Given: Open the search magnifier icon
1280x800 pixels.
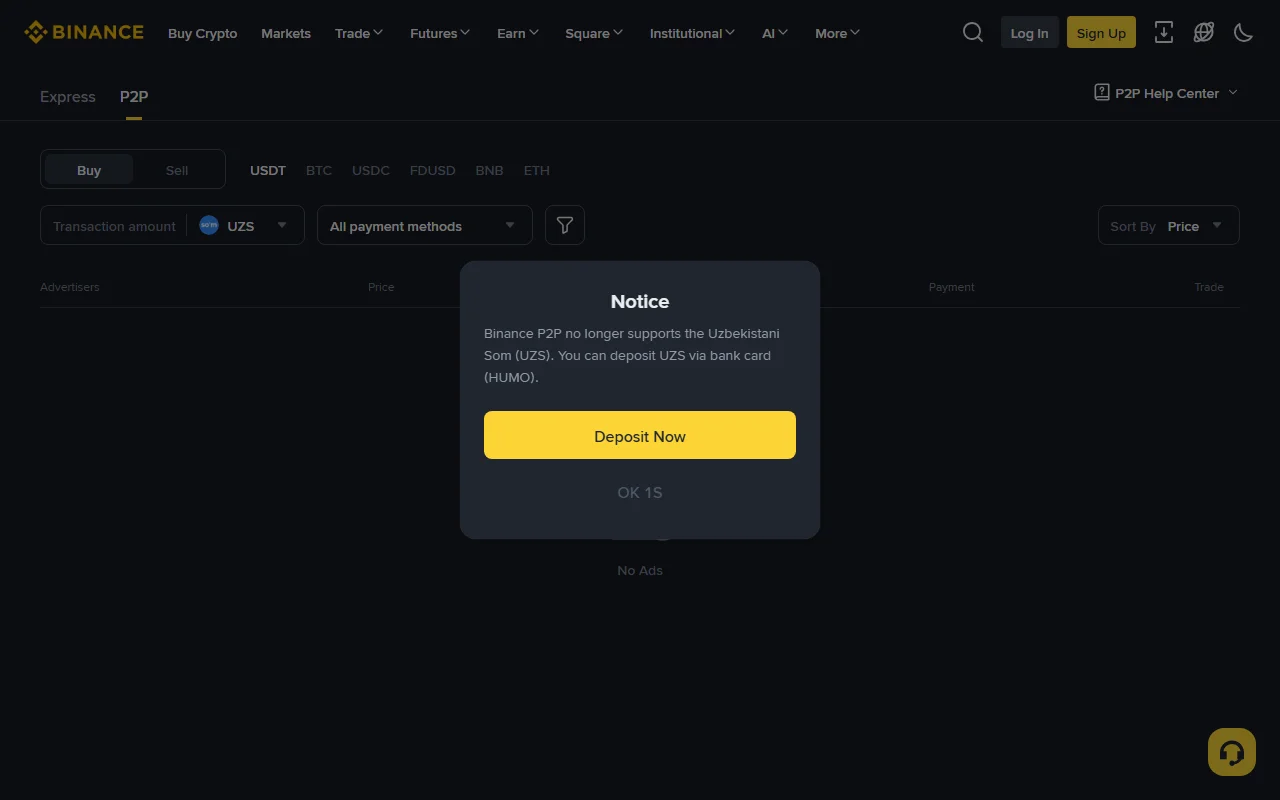Looking at the screenshot, I should point(973,32).
